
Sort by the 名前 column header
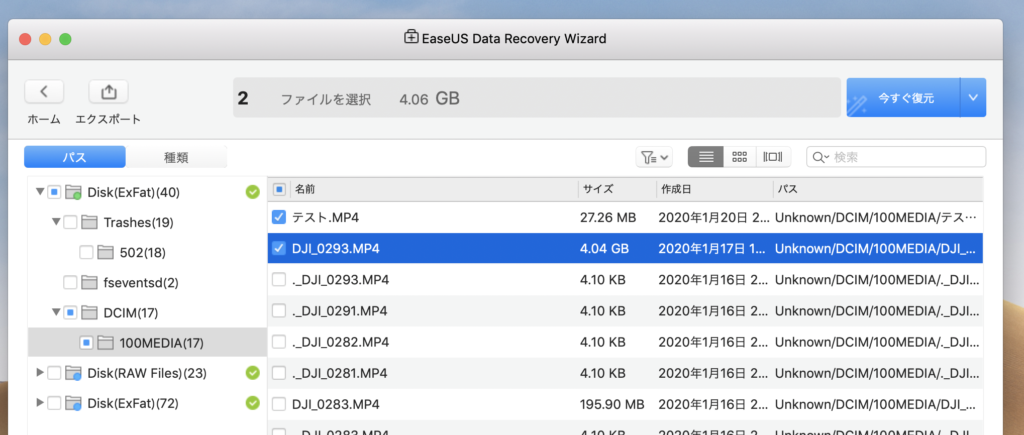tap(434, 189)
